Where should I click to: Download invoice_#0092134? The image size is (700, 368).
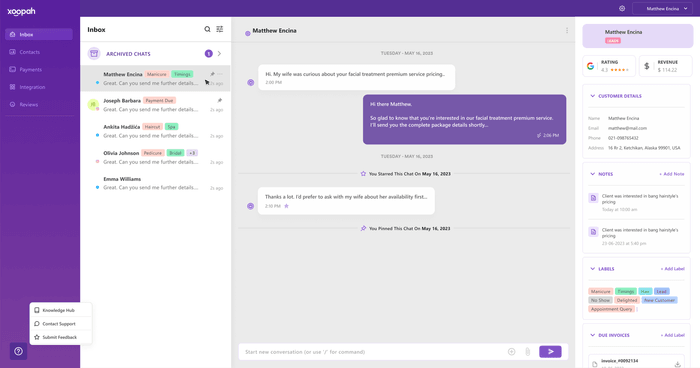(x=677, y=364)
